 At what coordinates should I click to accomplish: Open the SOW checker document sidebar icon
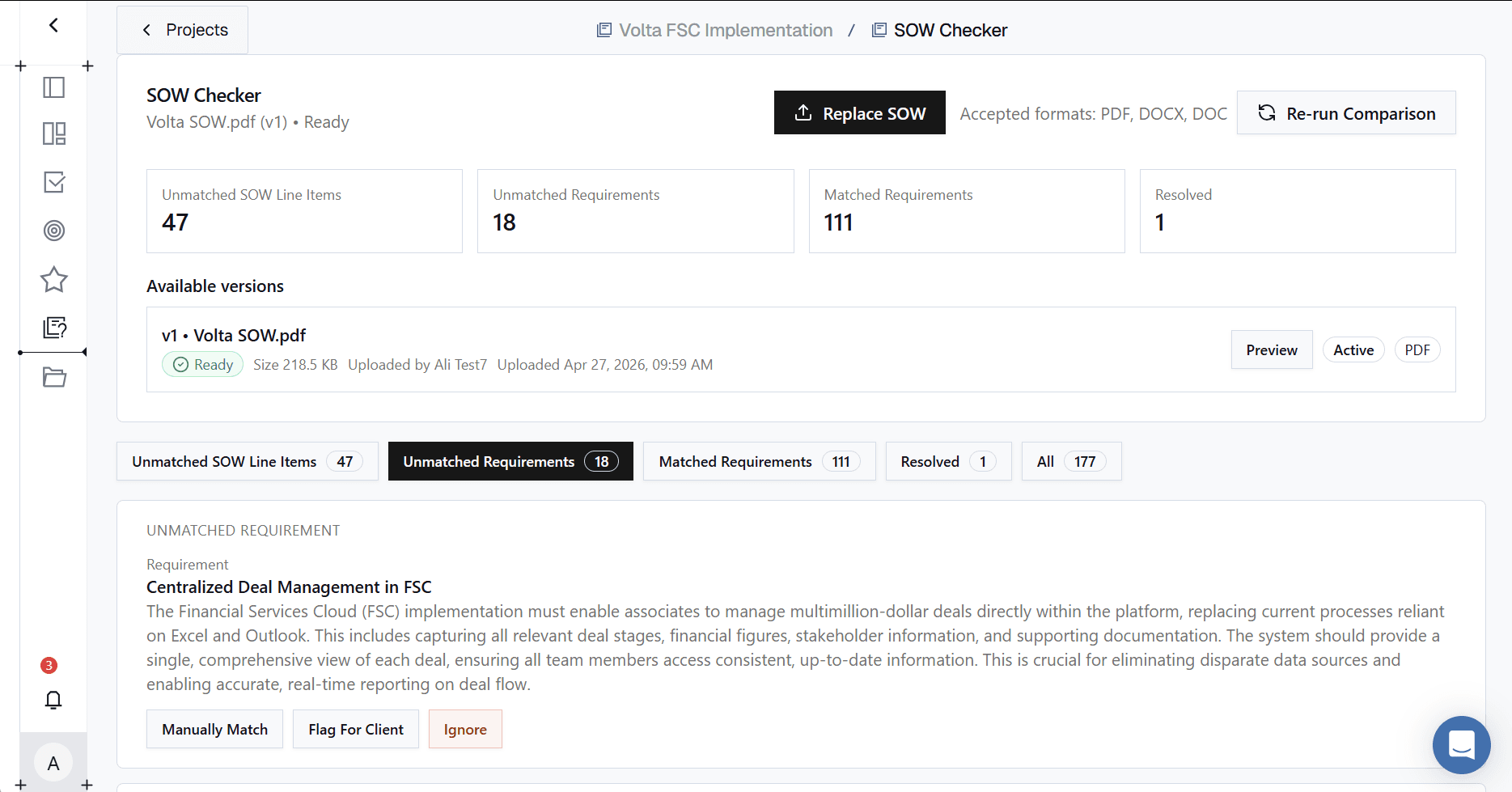tap(53, 328)
